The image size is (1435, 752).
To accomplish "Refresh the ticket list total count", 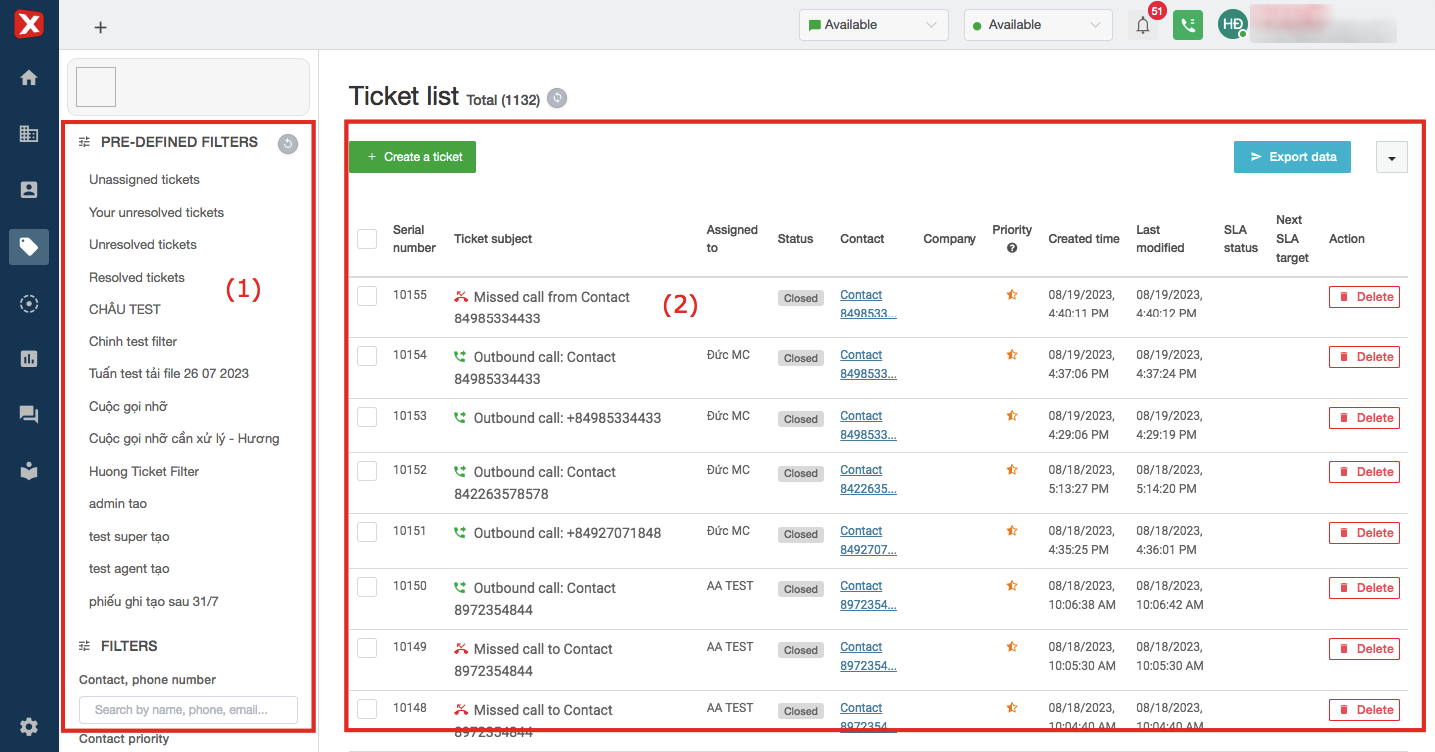I will click(557, 98).
